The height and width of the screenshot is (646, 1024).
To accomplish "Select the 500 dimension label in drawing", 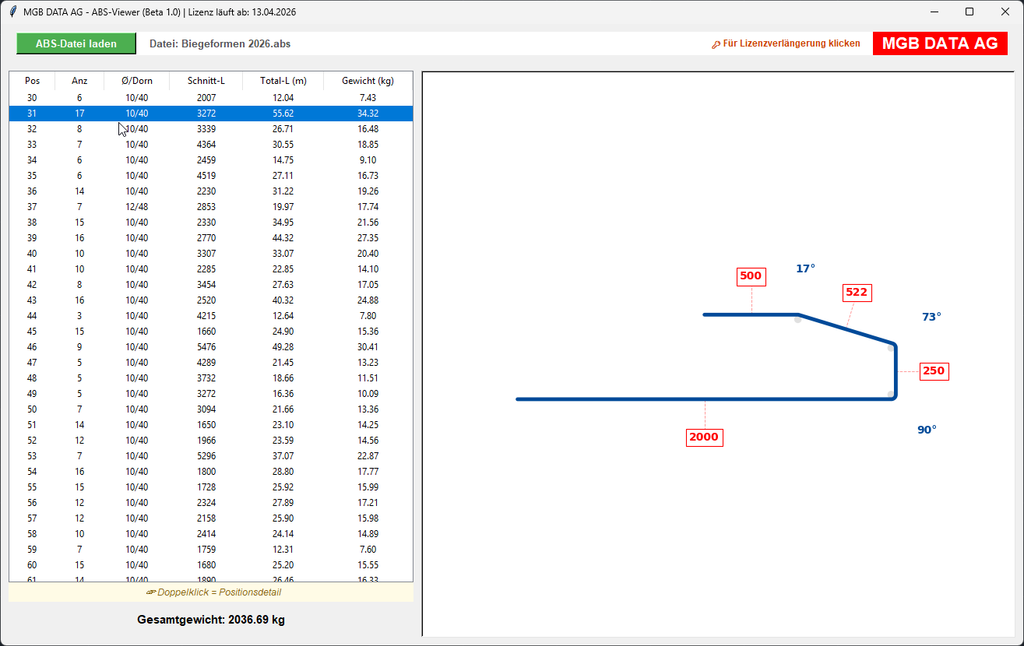I will (750, 276).
